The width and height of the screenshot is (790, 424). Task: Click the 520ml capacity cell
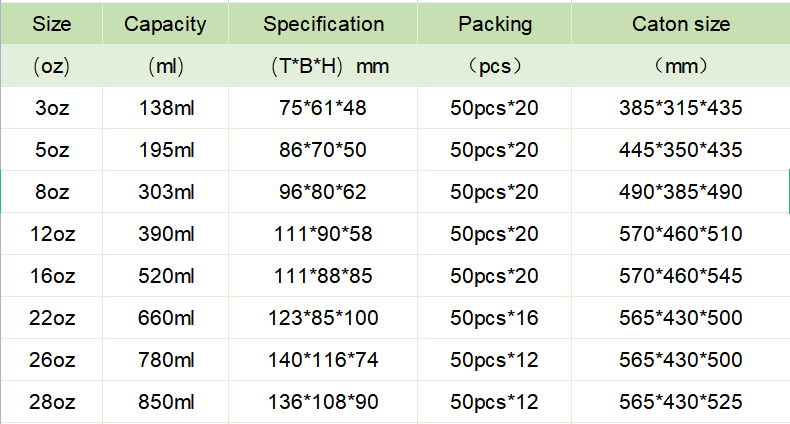pyautogui.click(x=165, y=275)
